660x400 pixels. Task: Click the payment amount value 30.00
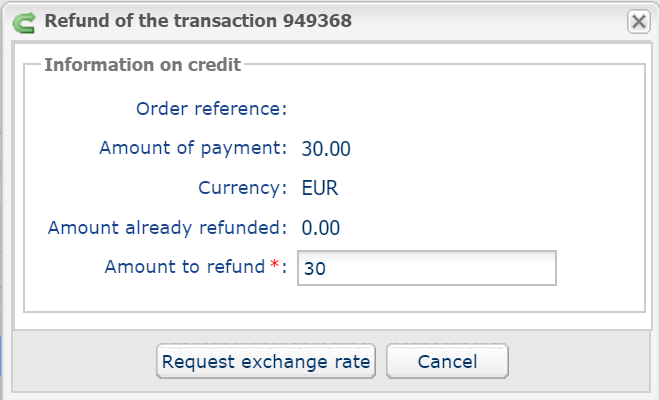tap(326, 149)
